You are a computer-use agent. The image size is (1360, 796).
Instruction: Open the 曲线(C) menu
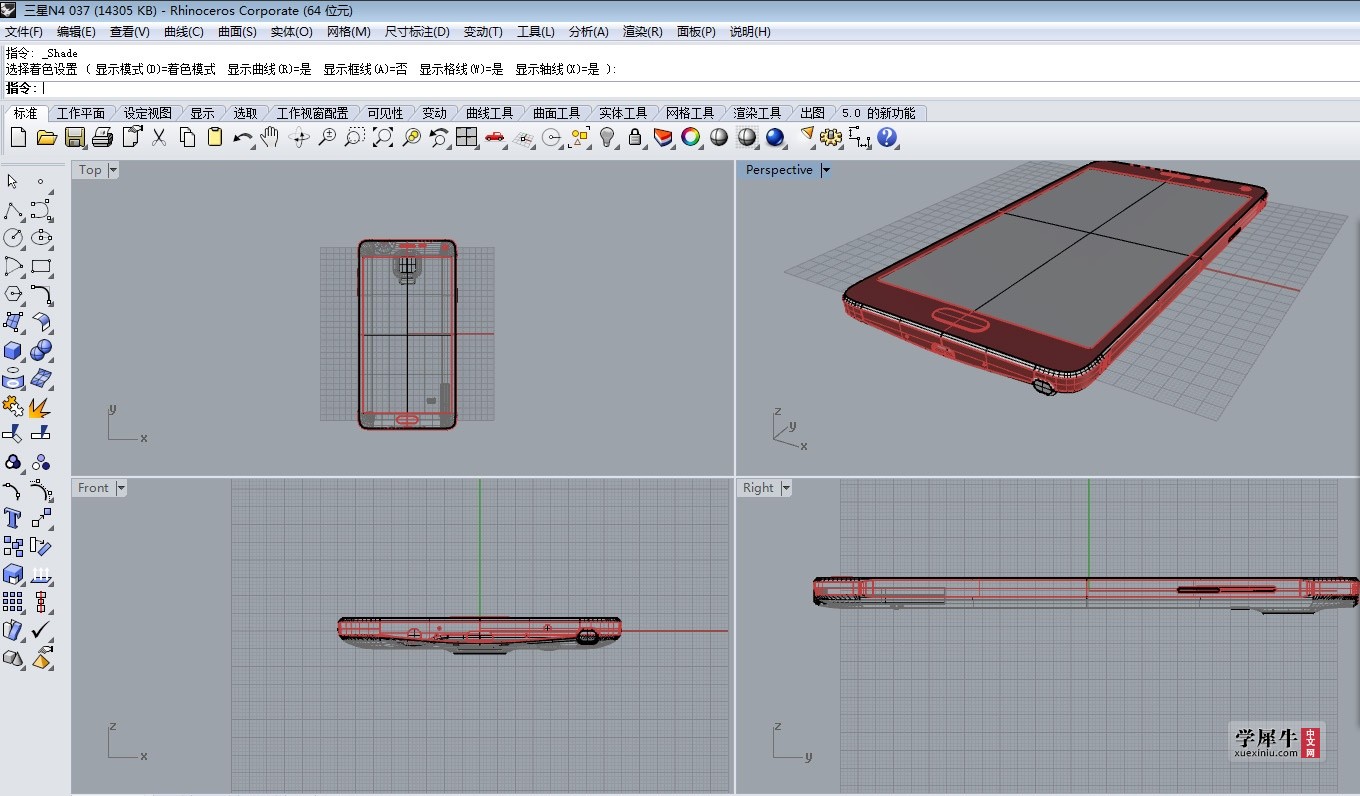184,31
